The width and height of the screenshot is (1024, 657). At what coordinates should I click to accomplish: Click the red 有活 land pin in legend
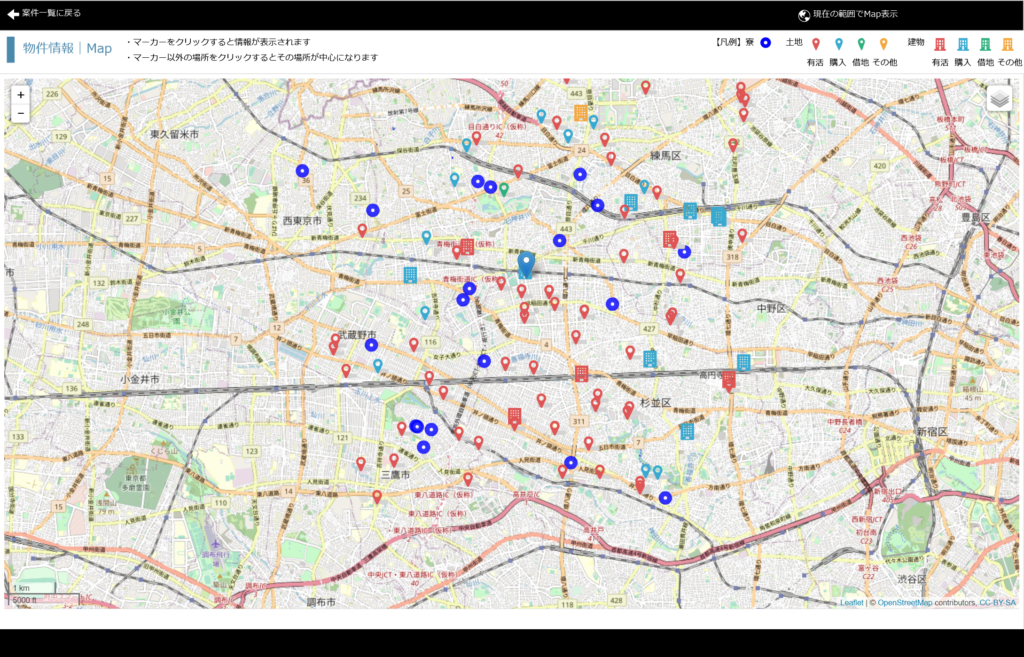(816, 44)
